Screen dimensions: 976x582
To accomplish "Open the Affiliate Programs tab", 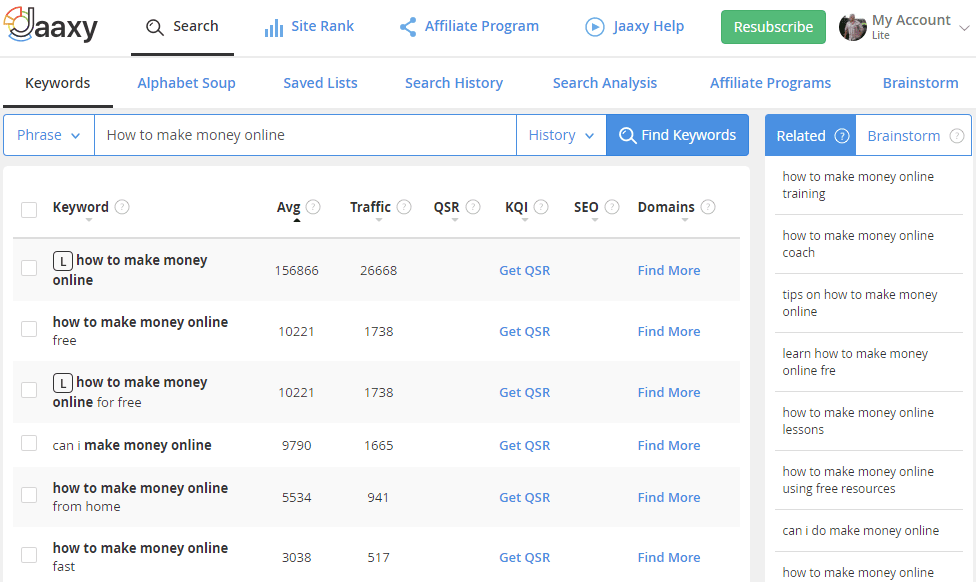I will 770,83.
